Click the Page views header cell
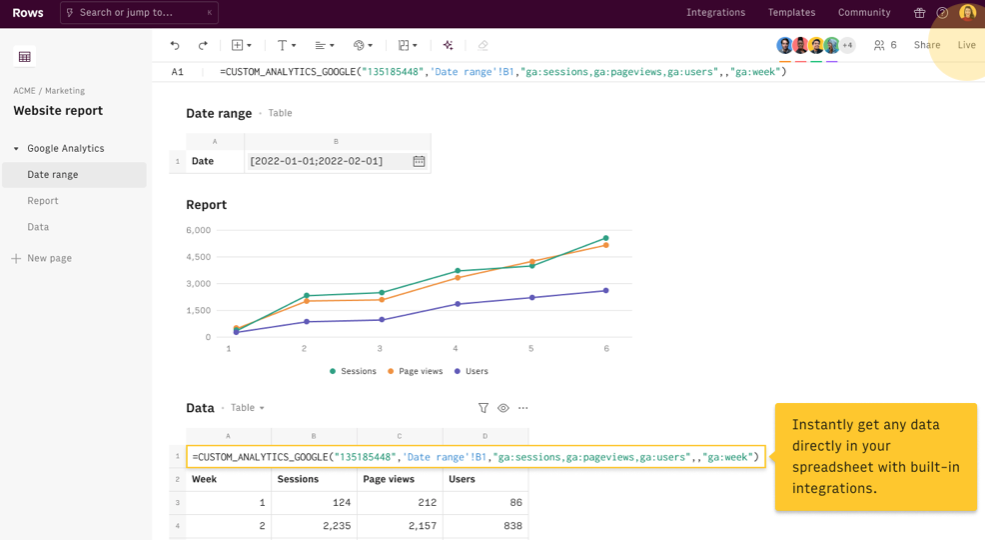The image size is (985, 540). [400, 479]
